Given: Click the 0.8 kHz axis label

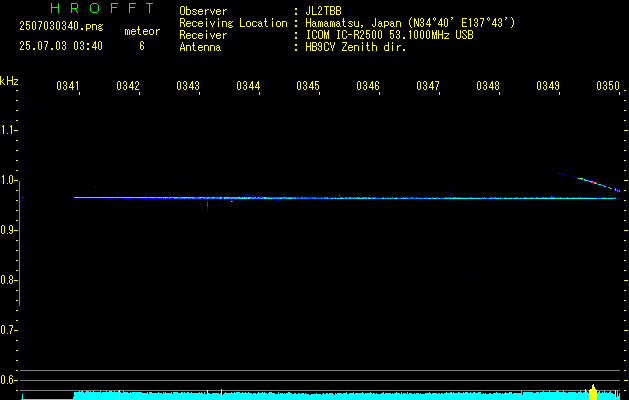Looking at the screenshot, I should [x=8, y=280].
